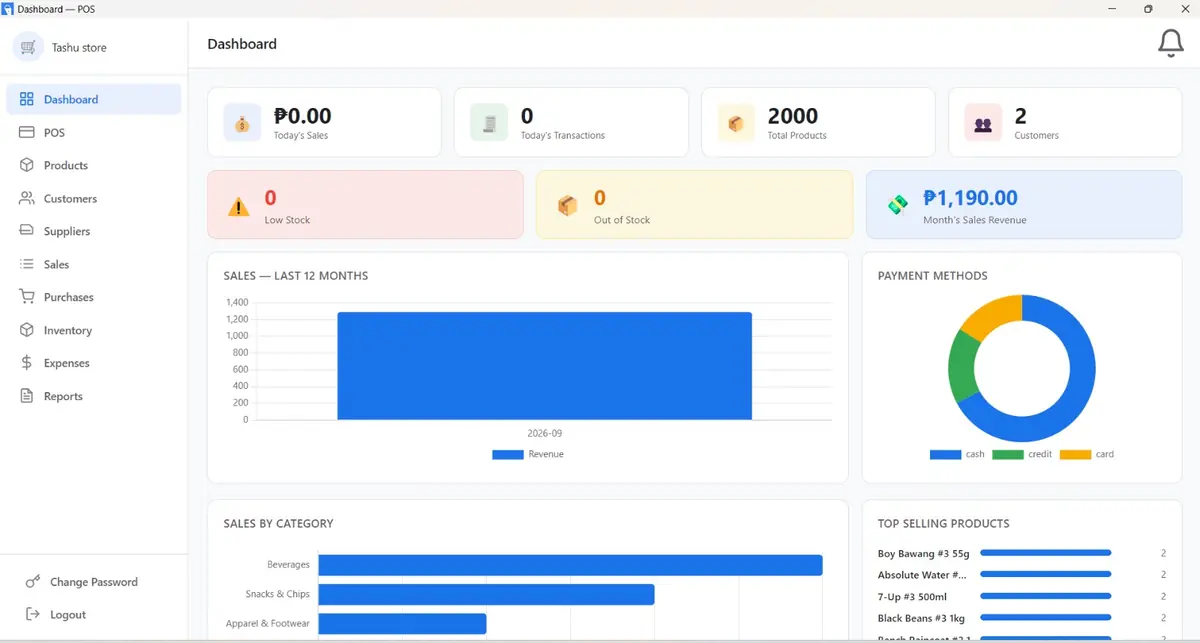Viewport: 1200px width, 643px height.
Task: Click the Tashu store name
Action: pyautogui.click(x=79, y=48)
